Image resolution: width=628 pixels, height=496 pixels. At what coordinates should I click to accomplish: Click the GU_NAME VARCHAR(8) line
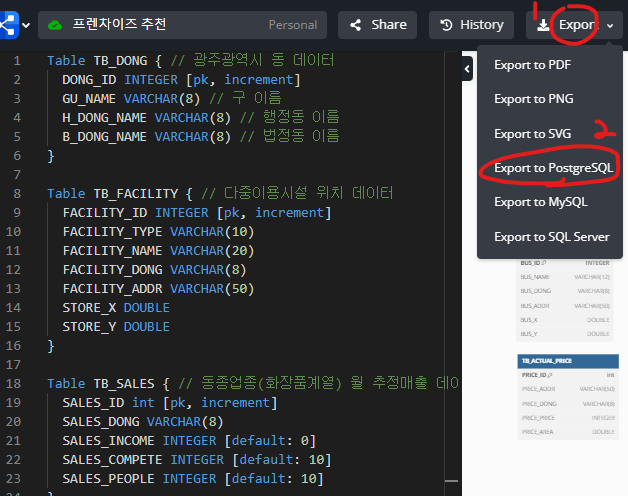[172, 99]
